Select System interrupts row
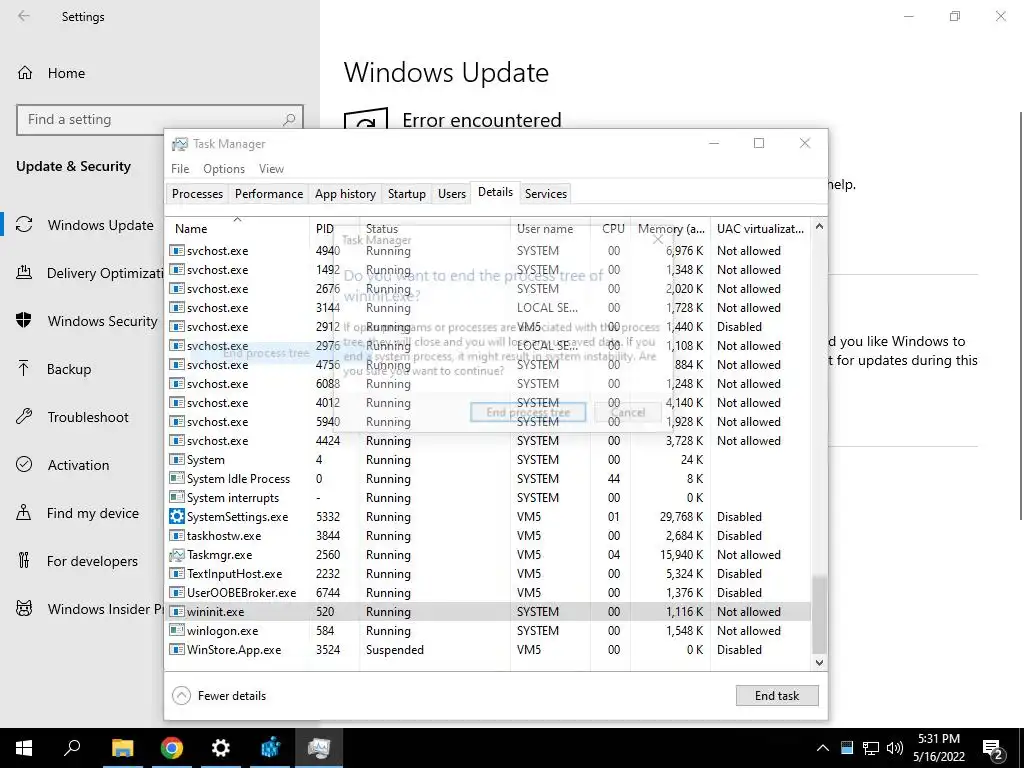 [488, 498]
